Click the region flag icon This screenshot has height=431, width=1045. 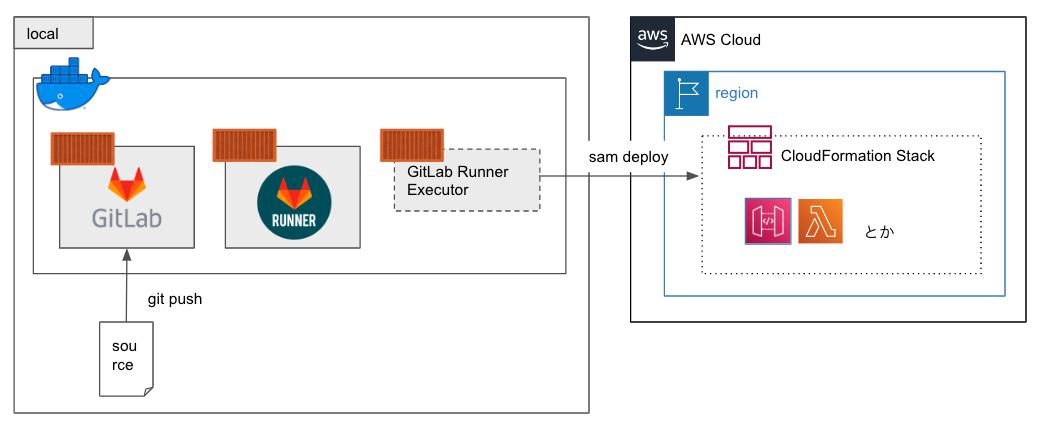pyautogui.click(x=686, y=93)
